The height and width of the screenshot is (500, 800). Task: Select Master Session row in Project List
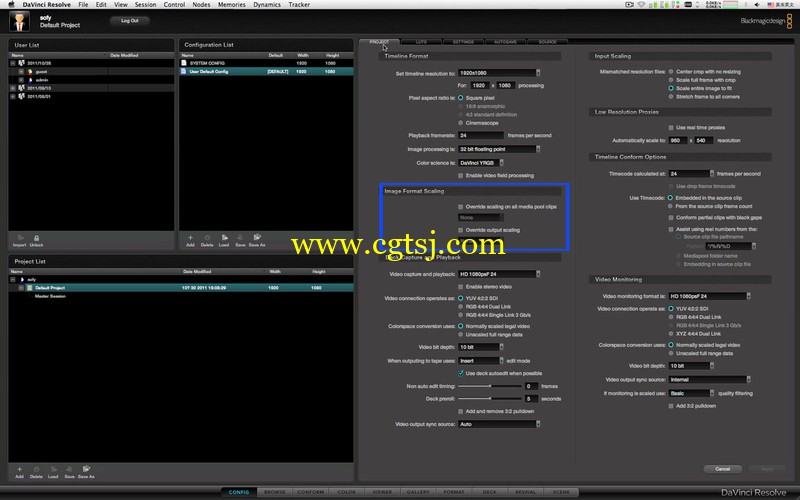point(181,296)
